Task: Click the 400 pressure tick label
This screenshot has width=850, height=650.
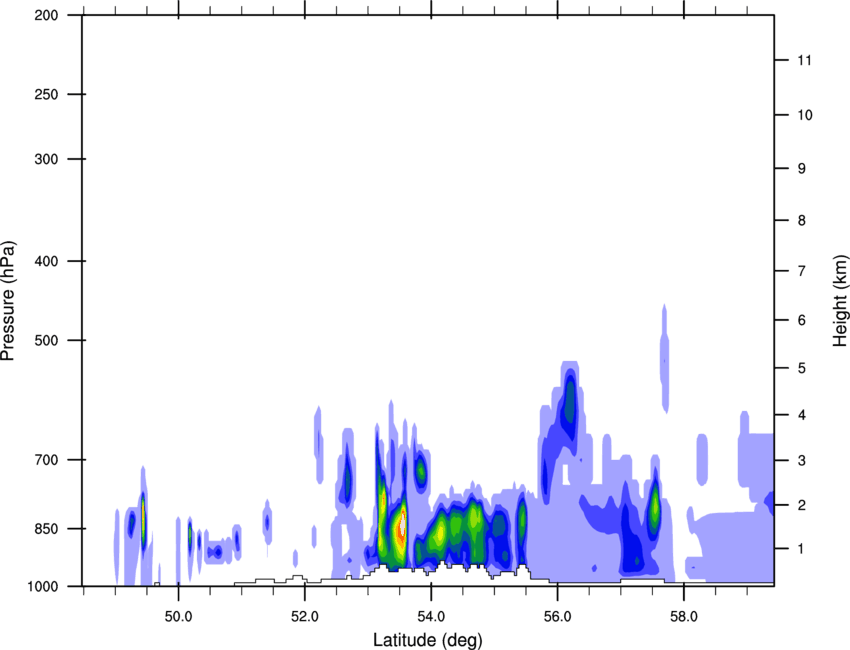Action: (46, 261)
